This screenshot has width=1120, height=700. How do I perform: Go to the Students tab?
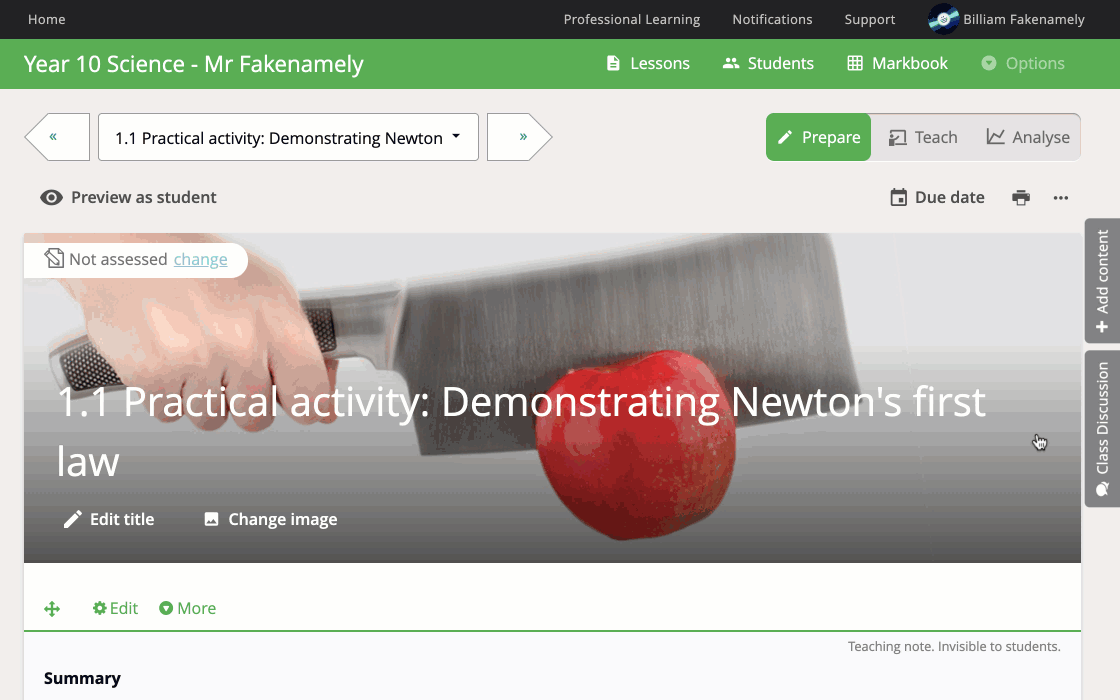click(x=768, y=64)
